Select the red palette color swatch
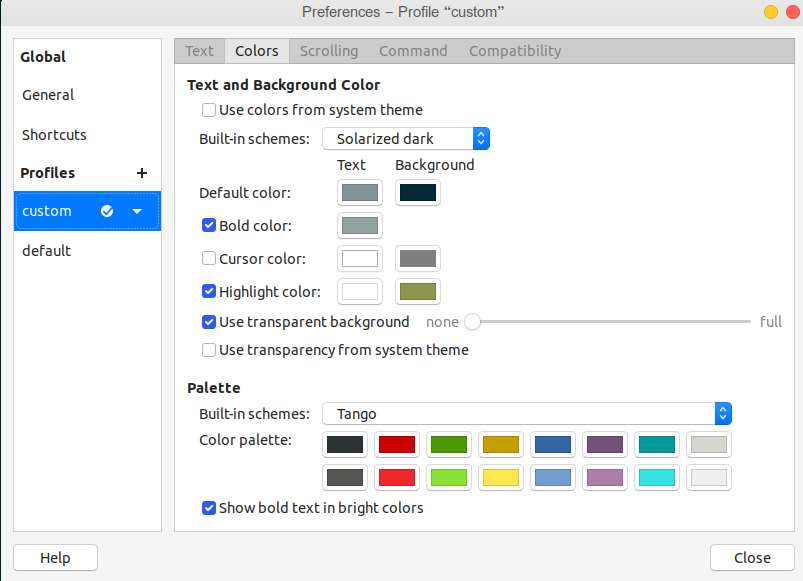This screenshot has height=581, width=803. coord(397,444)
